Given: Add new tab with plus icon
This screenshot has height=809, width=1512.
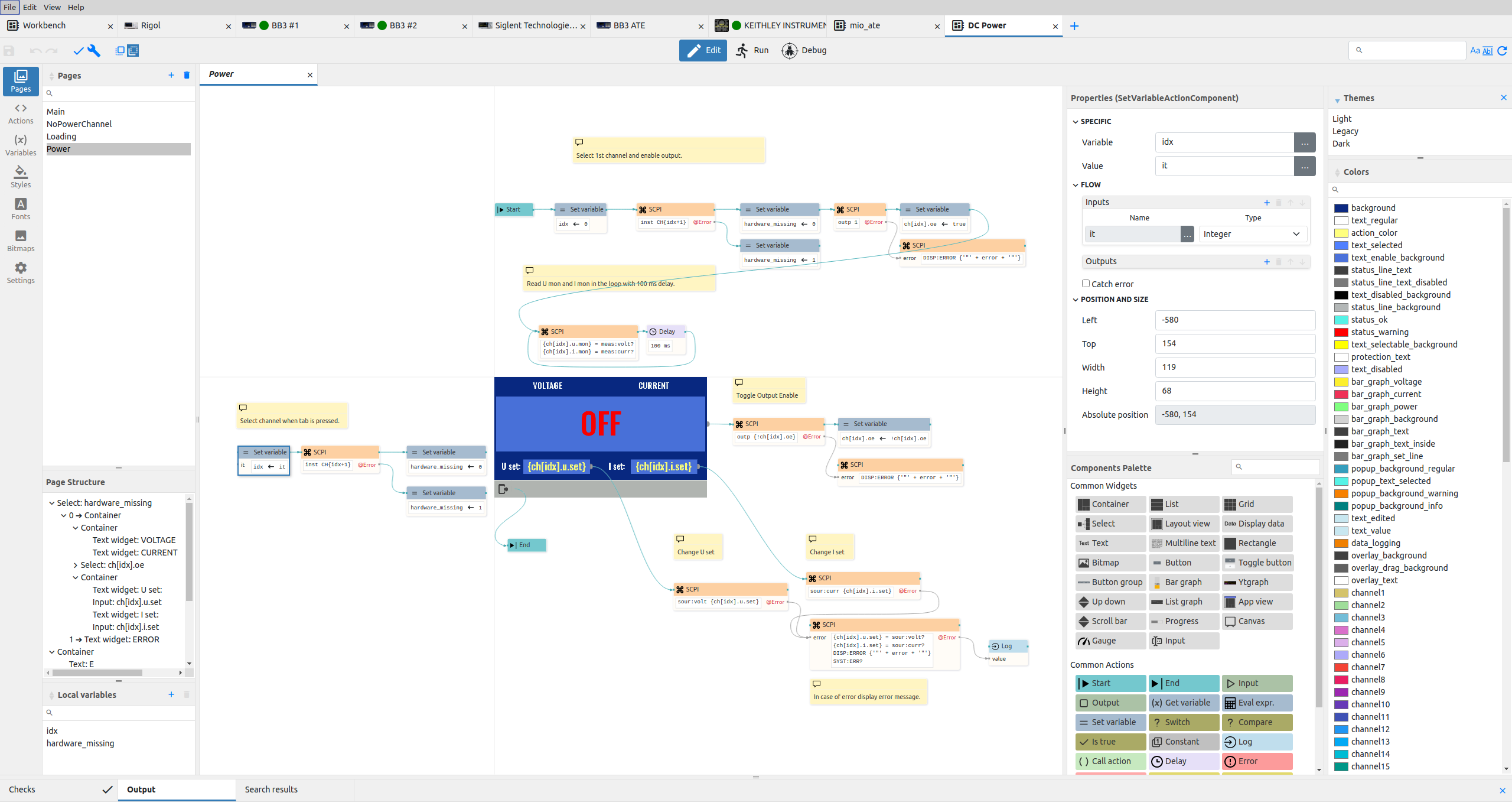Looking at the screenshot, I should [1074, 26].
